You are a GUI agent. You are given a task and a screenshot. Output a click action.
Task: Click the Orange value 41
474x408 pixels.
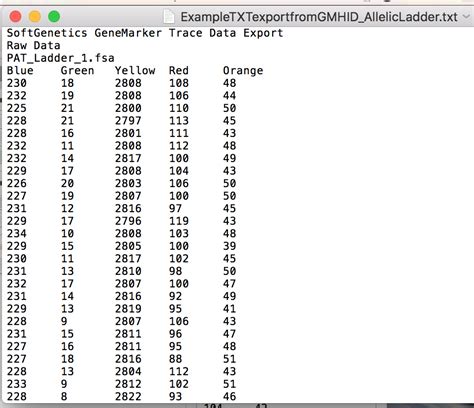[229, 309]
